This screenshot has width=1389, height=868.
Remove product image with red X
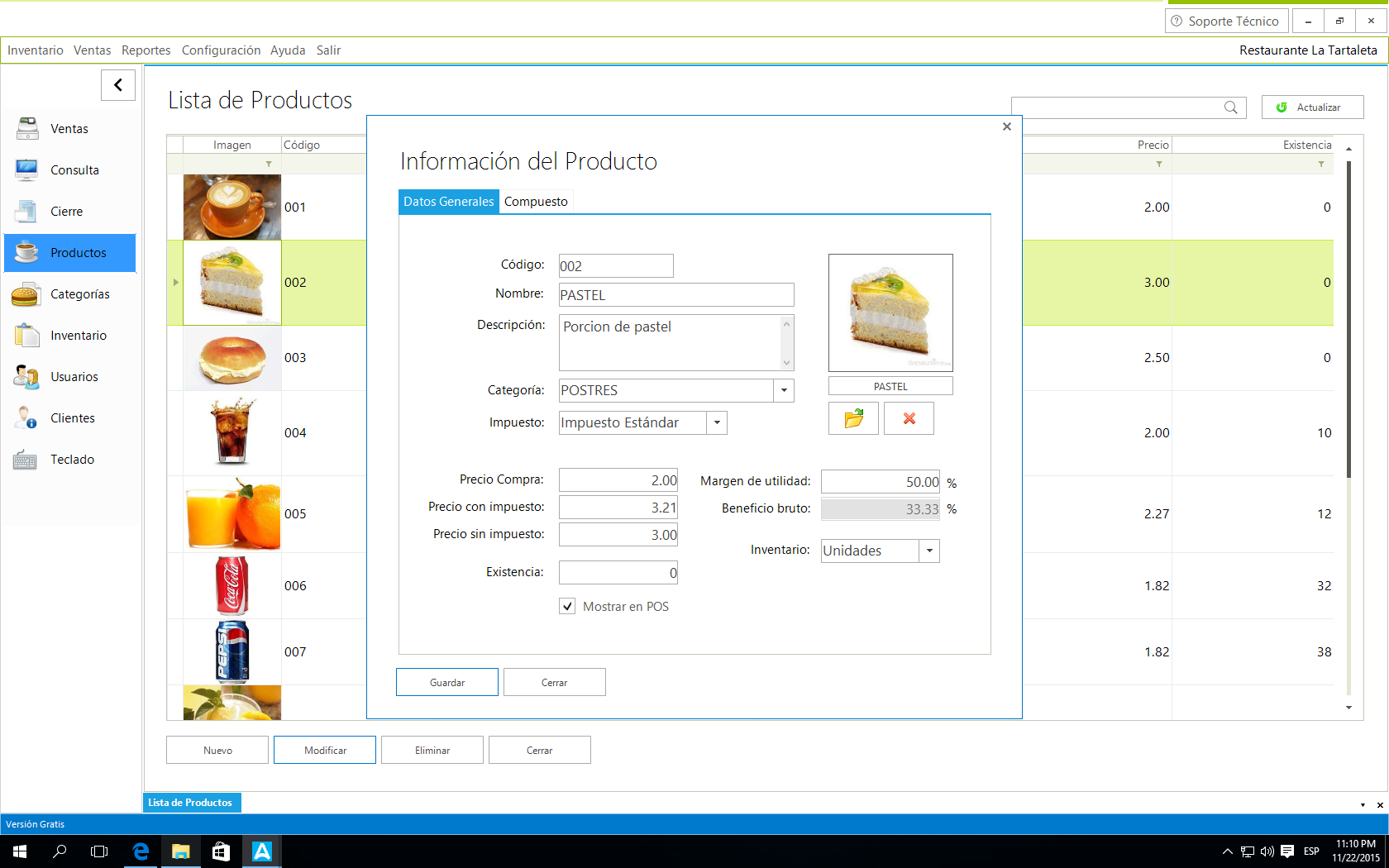(x=909, y=418)
